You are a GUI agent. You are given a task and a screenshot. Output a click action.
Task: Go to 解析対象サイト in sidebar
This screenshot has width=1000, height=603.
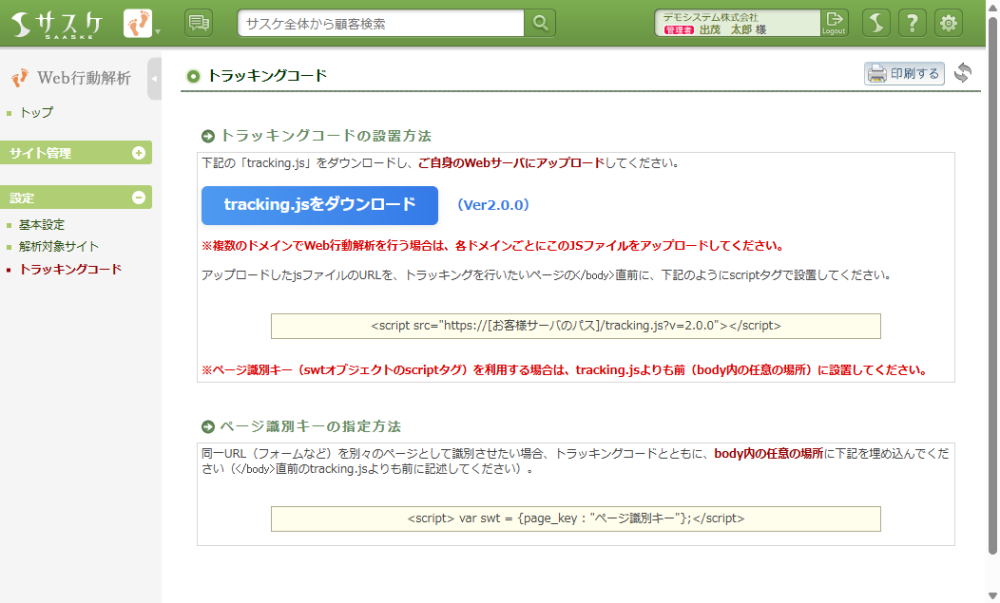point(59,246)
